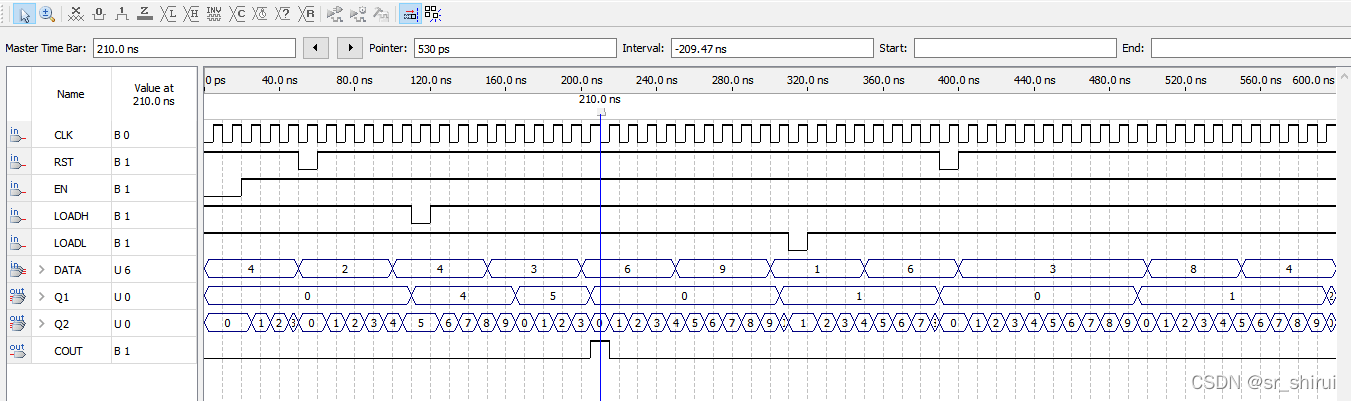Image resolution: width=1351 pixels, height=401 pixels.
Task: Apply Weak High H value
Action: 191,14
